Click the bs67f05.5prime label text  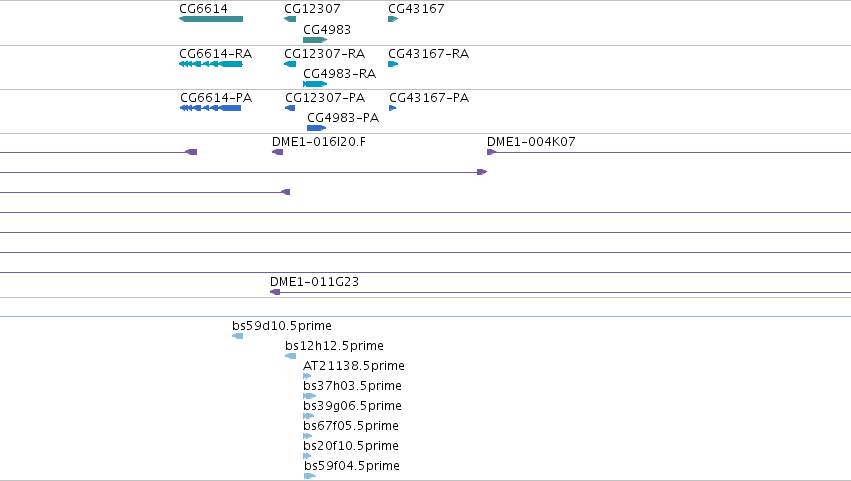tap(351, 426)
